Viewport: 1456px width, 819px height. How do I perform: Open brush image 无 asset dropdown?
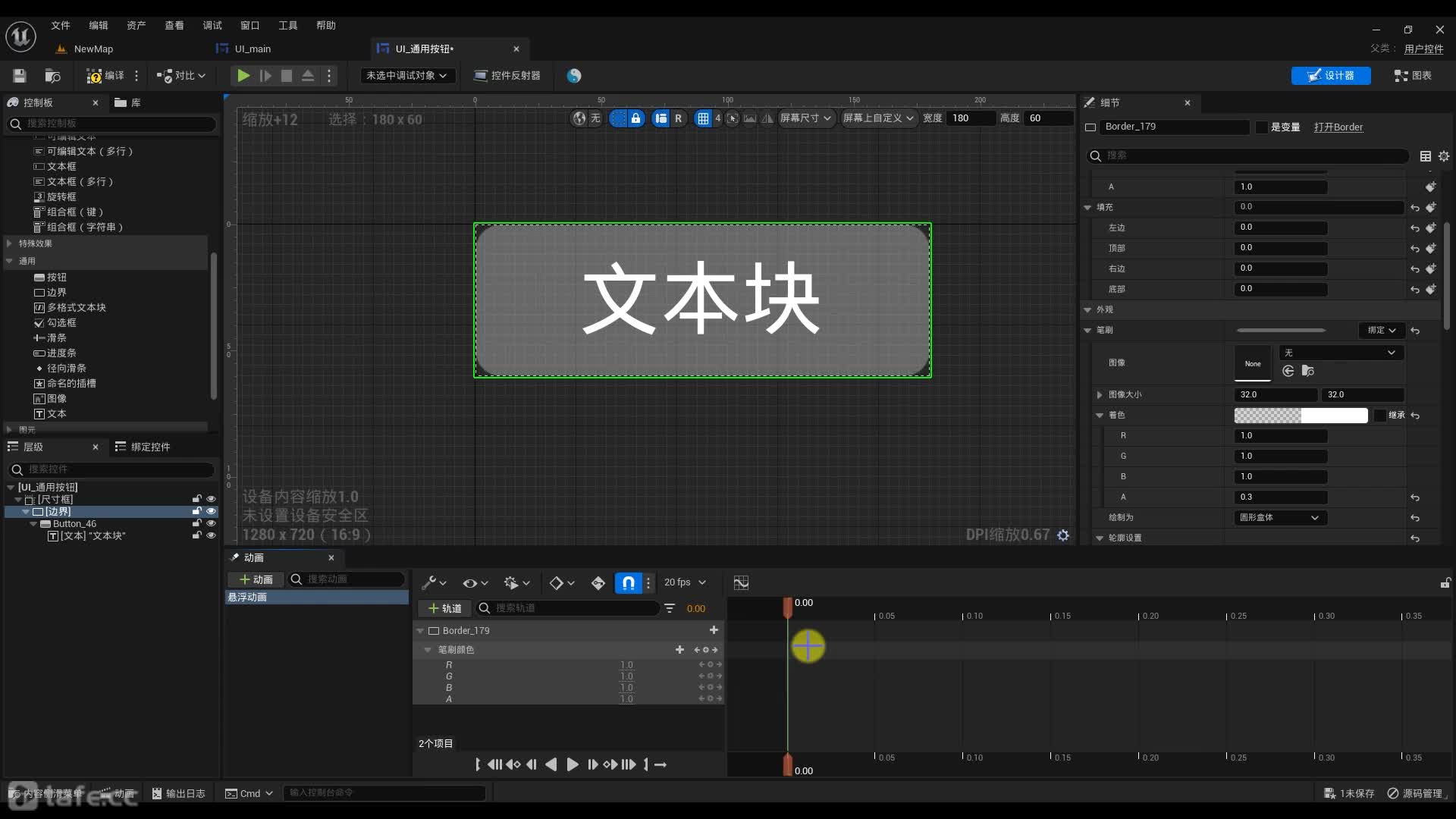1341,353
